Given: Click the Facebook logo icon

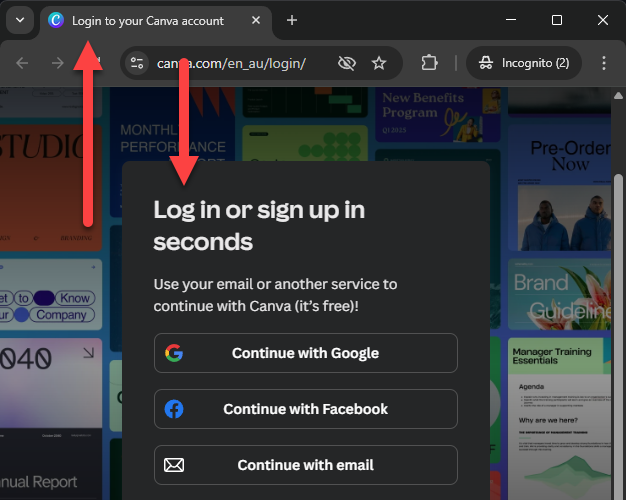Looking at the screenshot, I should coord(174,409).
